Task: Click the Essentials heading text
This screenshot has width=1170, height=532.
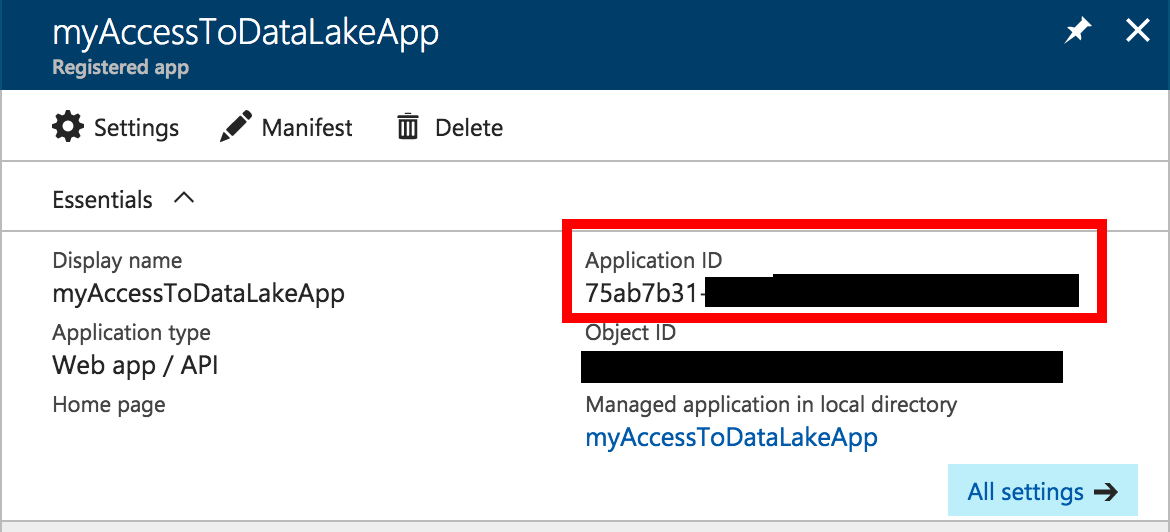Action: point(102,199)
